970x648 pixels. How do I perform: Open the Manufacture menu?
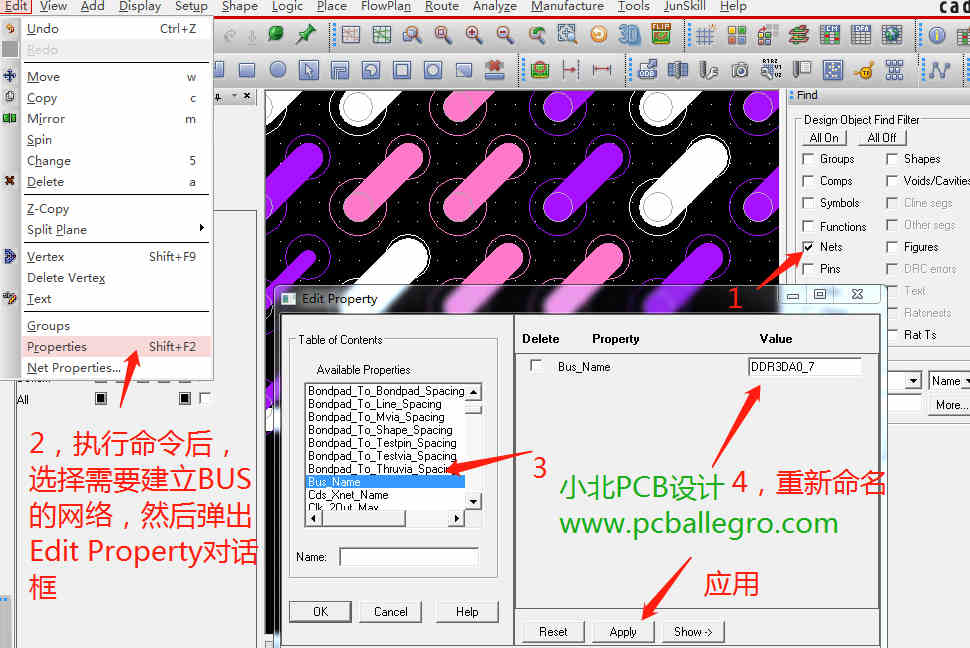[567, 6]
